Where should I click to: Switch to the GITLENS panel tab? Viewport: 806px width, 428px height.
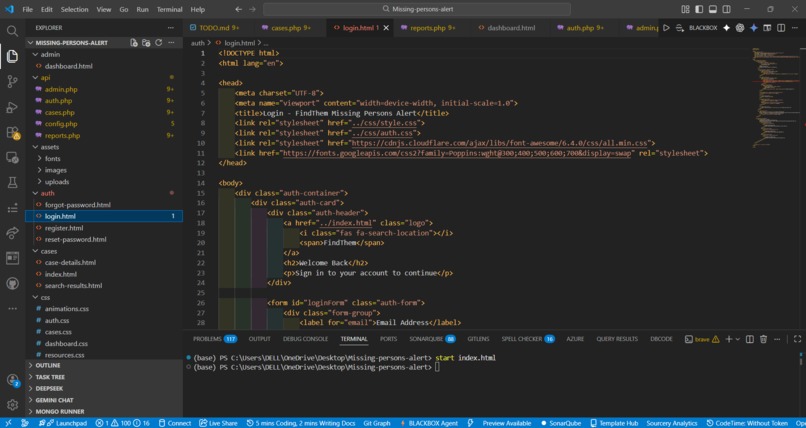point(478,339)
